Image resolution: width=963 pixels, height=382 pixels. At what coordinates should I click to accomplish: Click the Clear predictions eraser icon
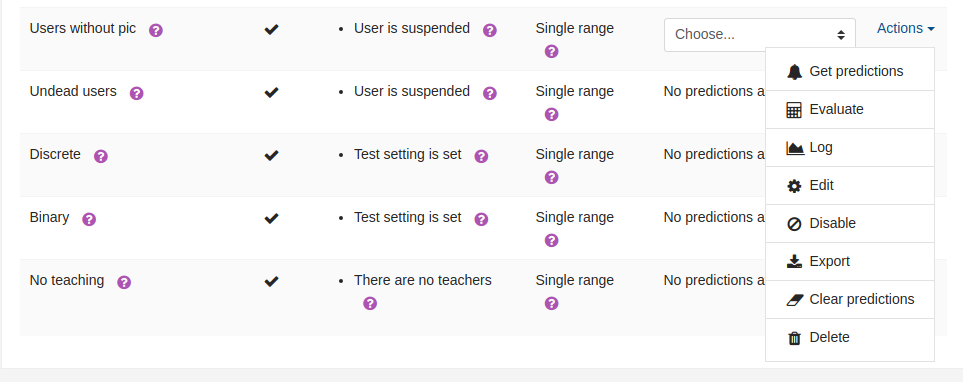click(795, 300)
